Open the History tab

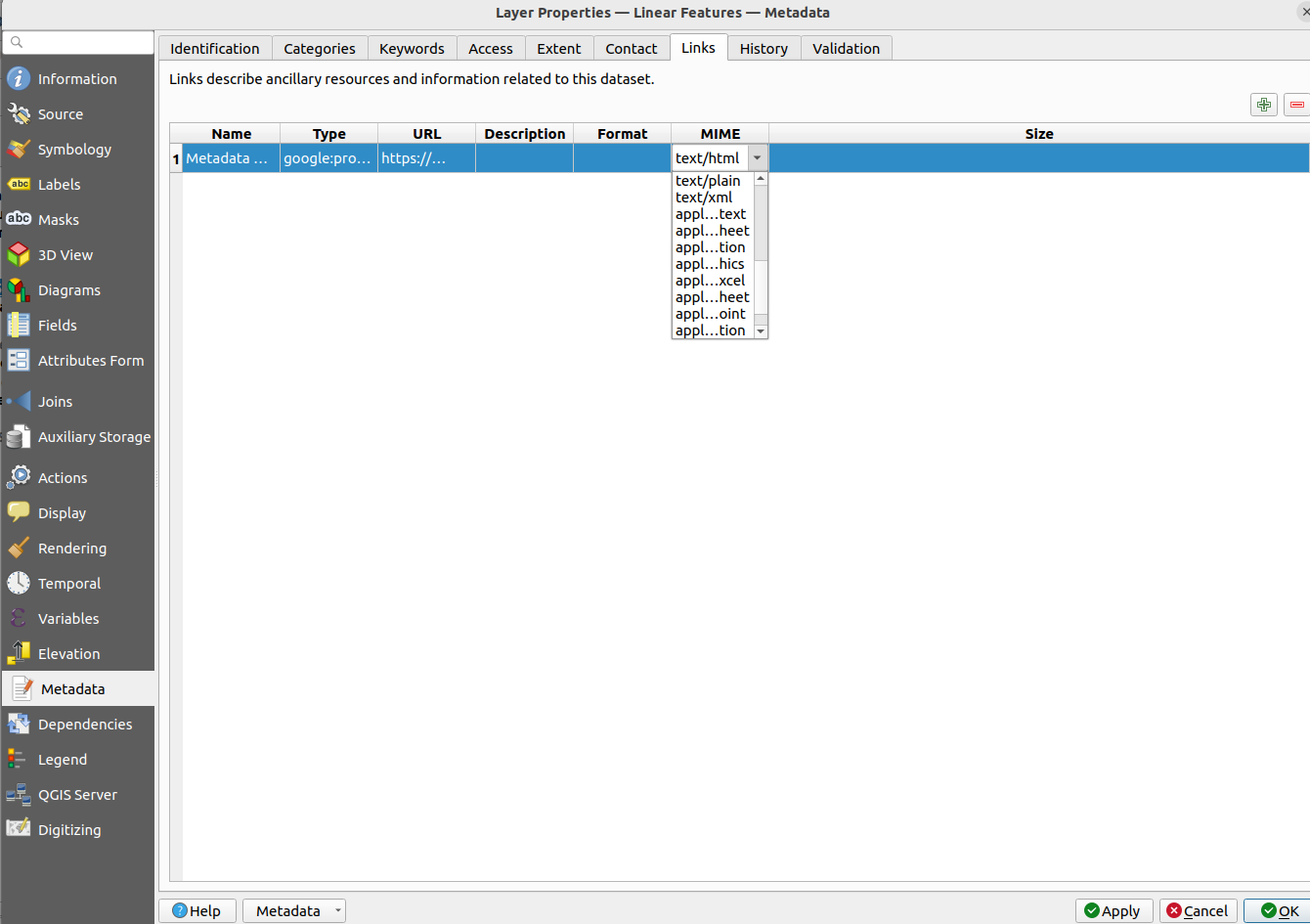tap(764, 48)
